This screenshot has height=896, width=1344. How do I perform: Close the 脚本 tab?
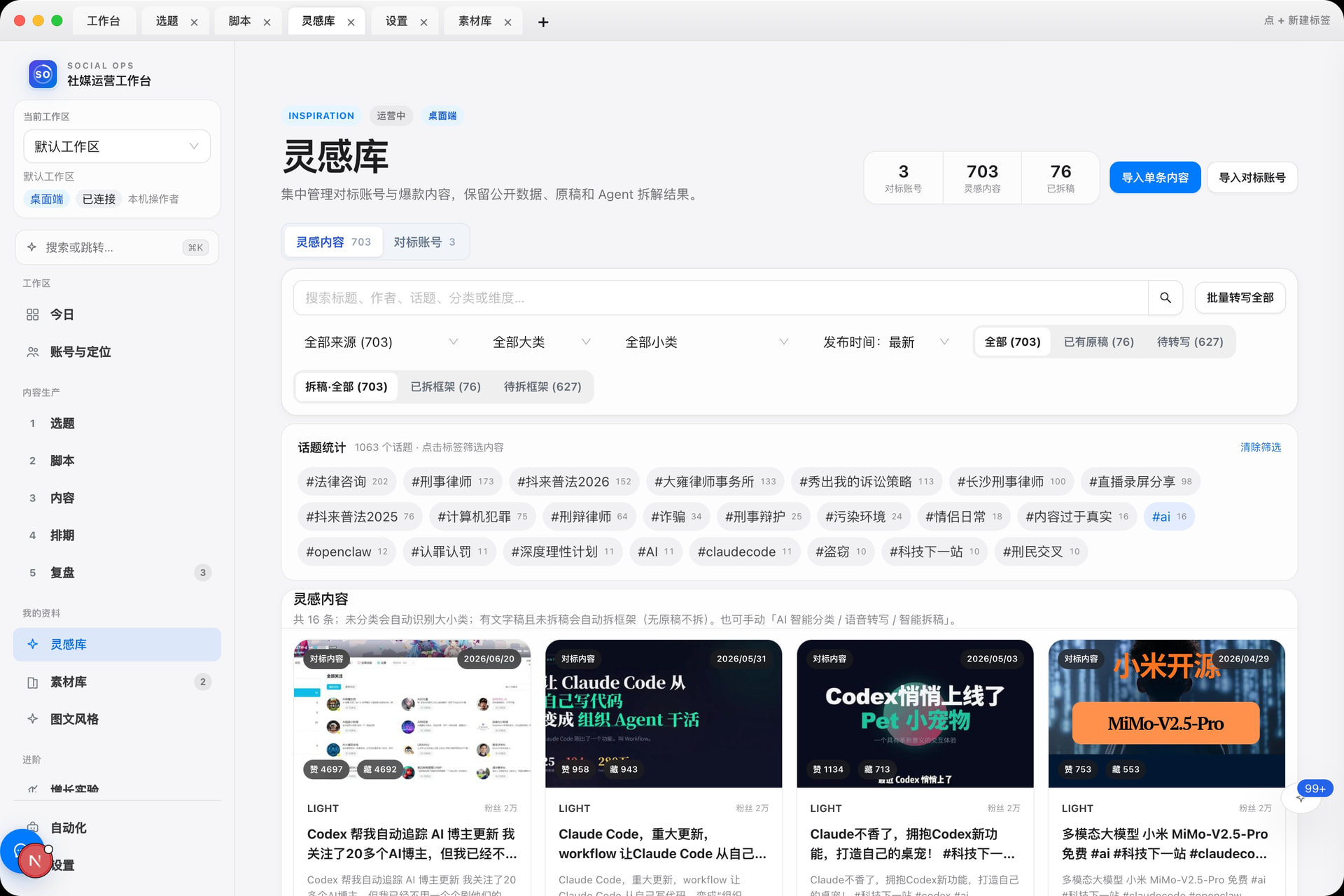coord(267,22)
